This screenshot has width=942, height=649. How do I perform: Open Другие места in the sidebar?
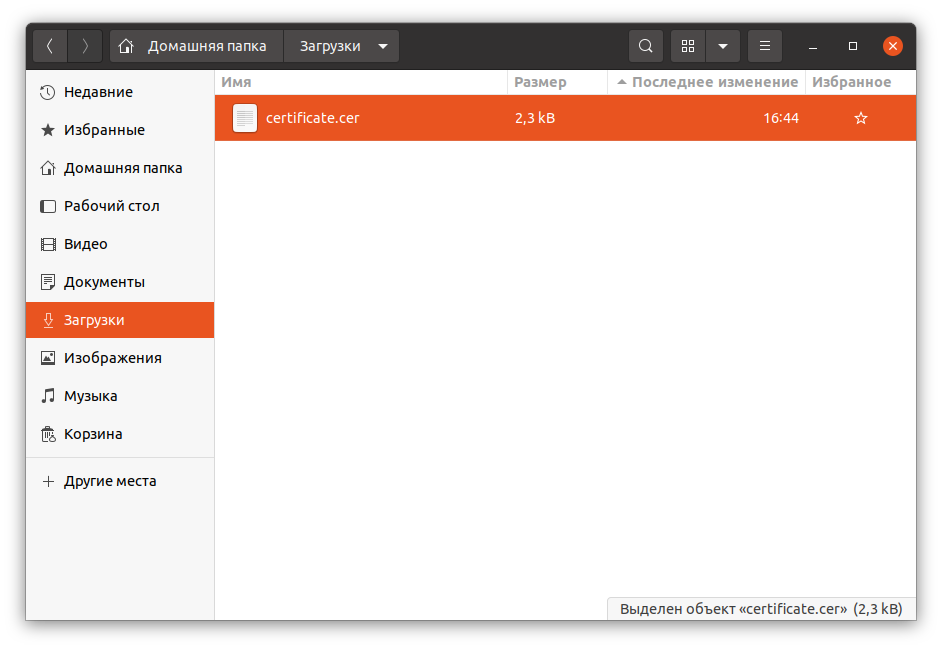point(120,481)
